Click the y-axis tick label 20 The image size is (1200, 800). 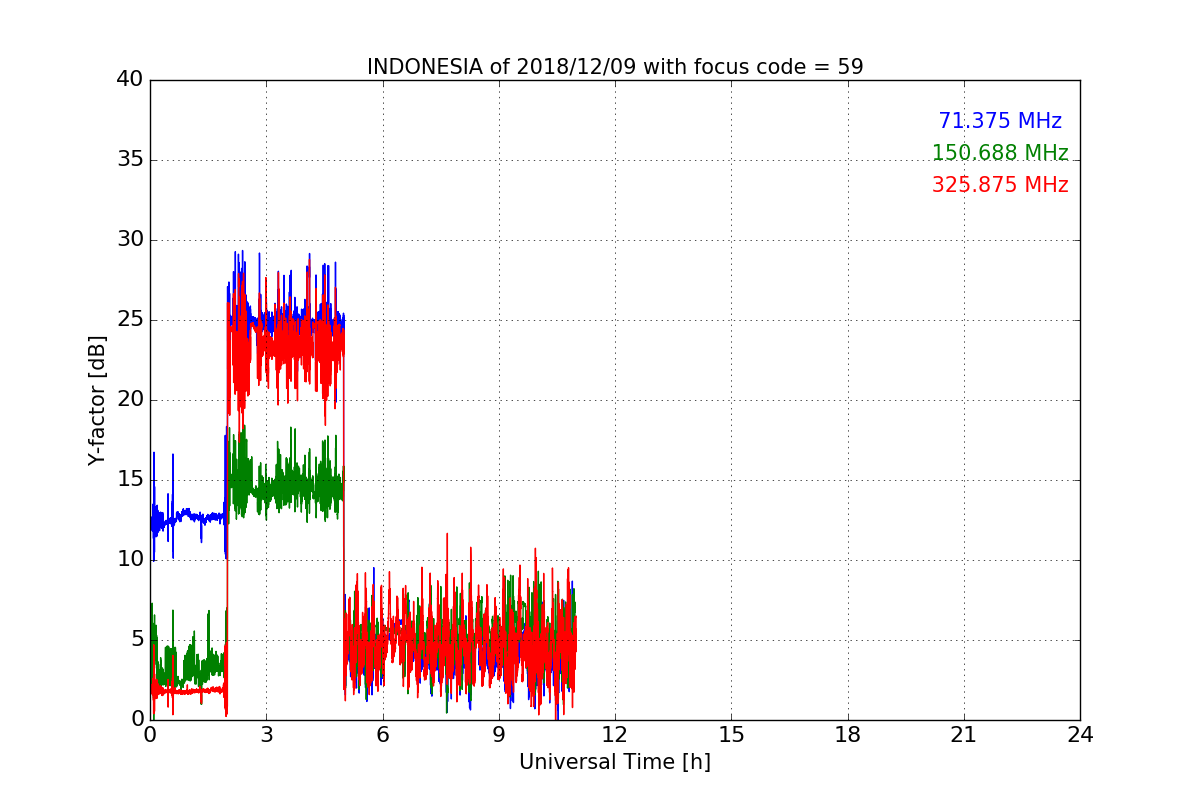130,400
